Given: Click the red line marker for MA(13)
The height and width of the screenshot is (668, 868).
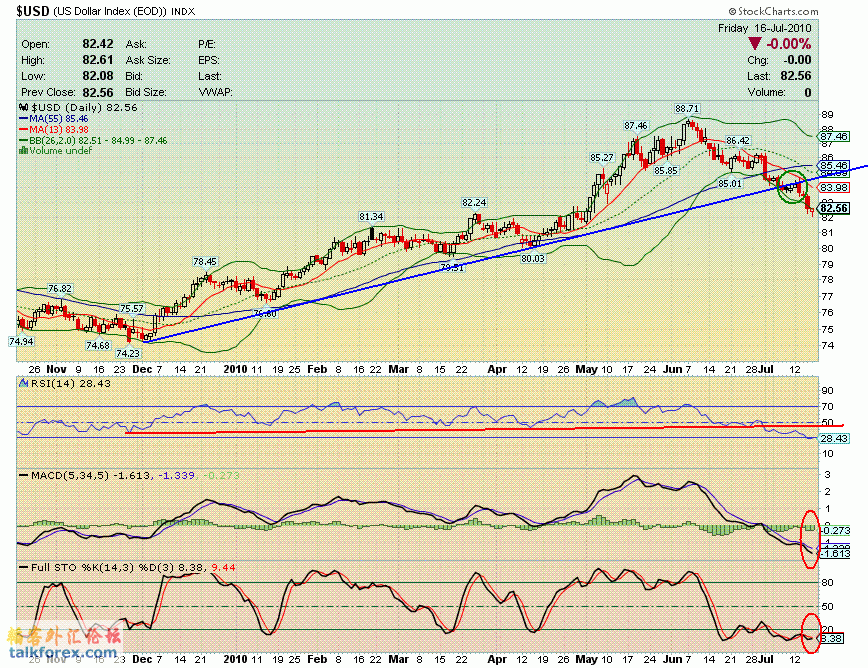Looking at the screenshot, I should (x=24, y=130).
